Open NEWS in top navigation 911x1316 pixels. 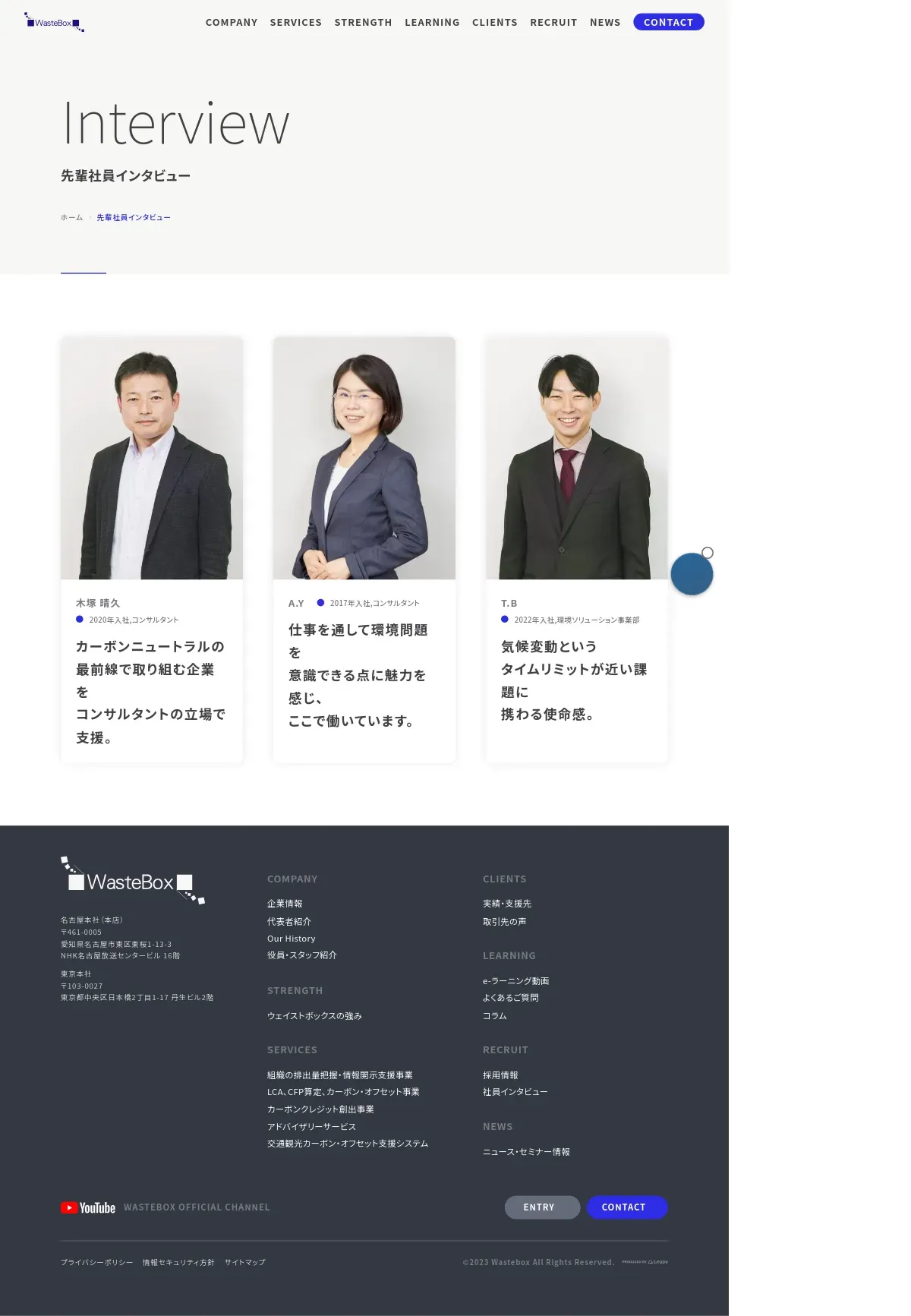[x=605, y=23]
